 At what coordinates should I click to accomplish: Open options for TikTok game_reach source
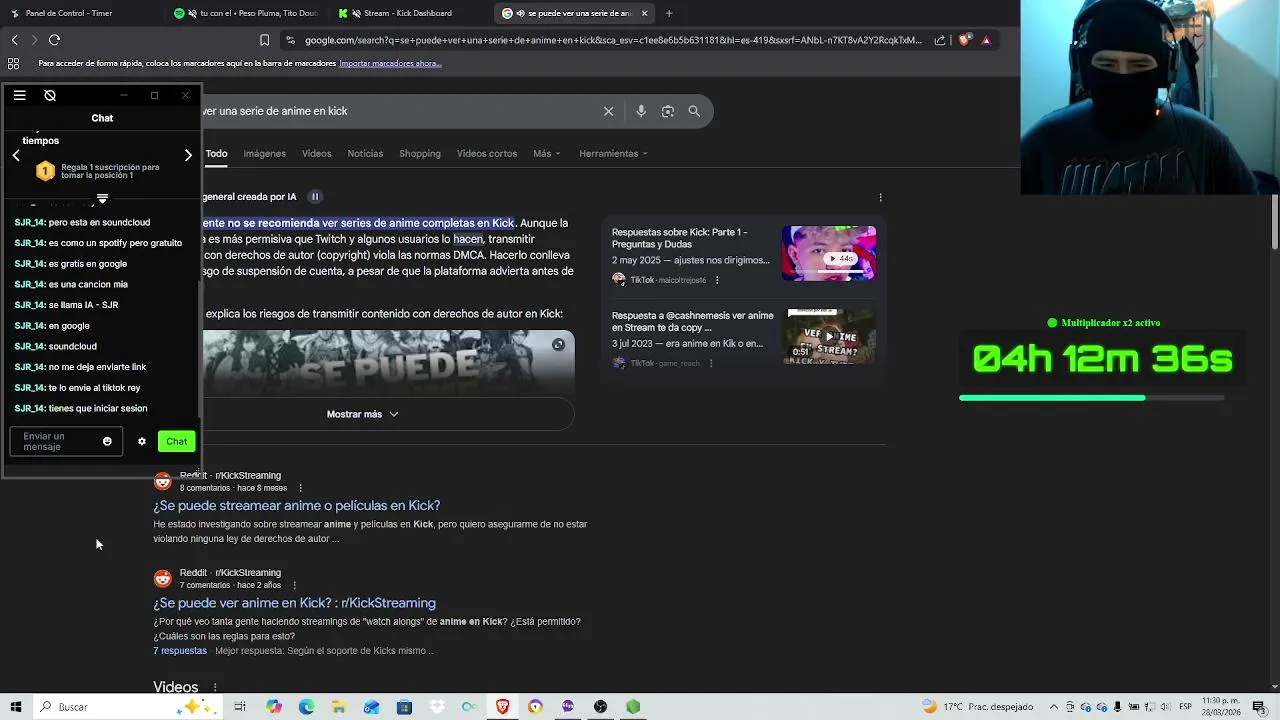pos(710,363)
